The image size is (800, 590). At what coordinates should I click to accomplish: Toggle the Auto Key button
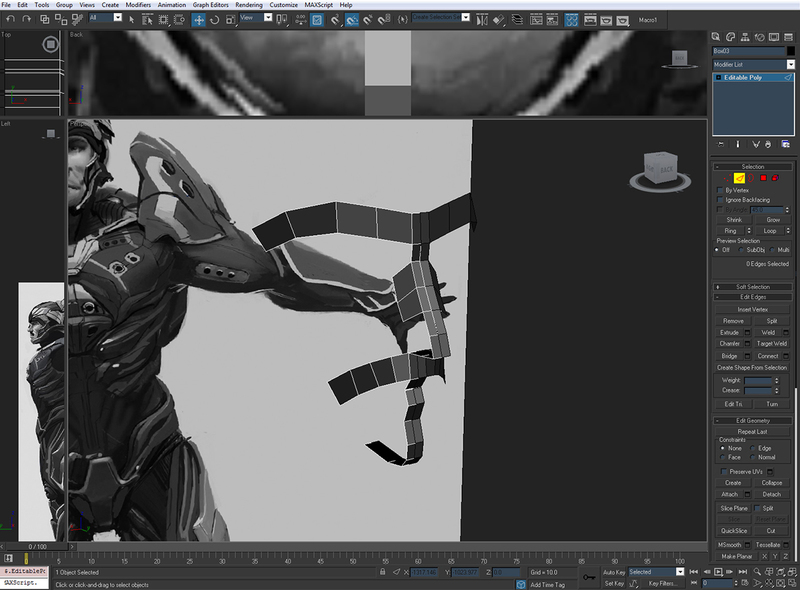pos(614,572)
